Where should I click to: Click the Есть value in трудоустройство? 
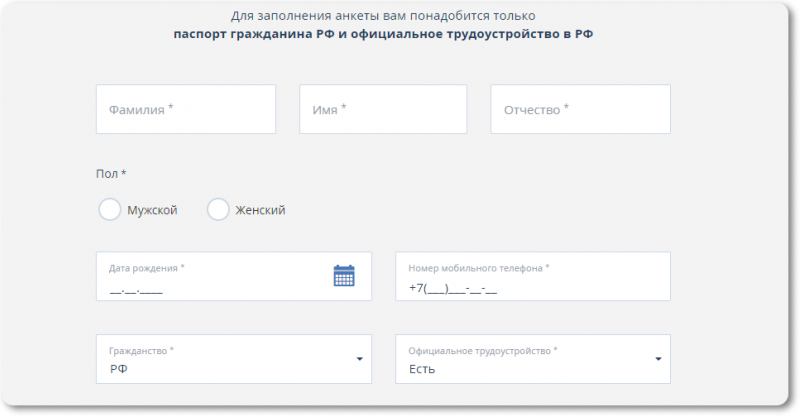422,369
